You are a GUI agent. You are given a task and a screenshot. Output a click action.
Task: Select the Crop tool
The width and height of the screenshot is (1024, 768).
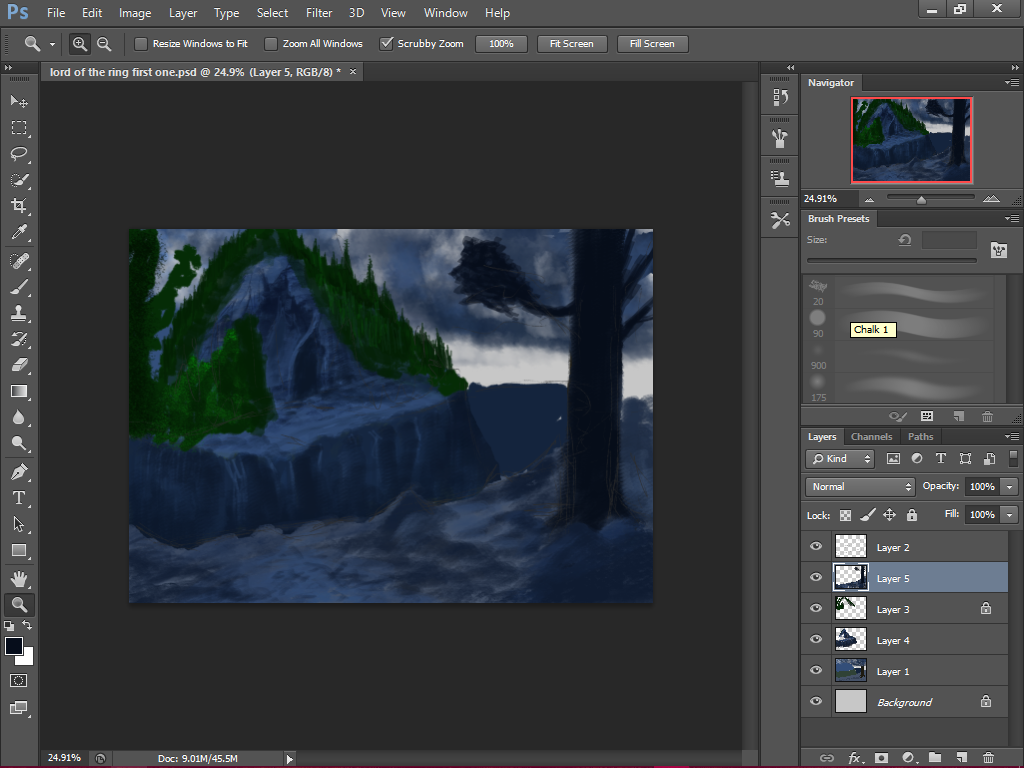(x=19, y=206)
